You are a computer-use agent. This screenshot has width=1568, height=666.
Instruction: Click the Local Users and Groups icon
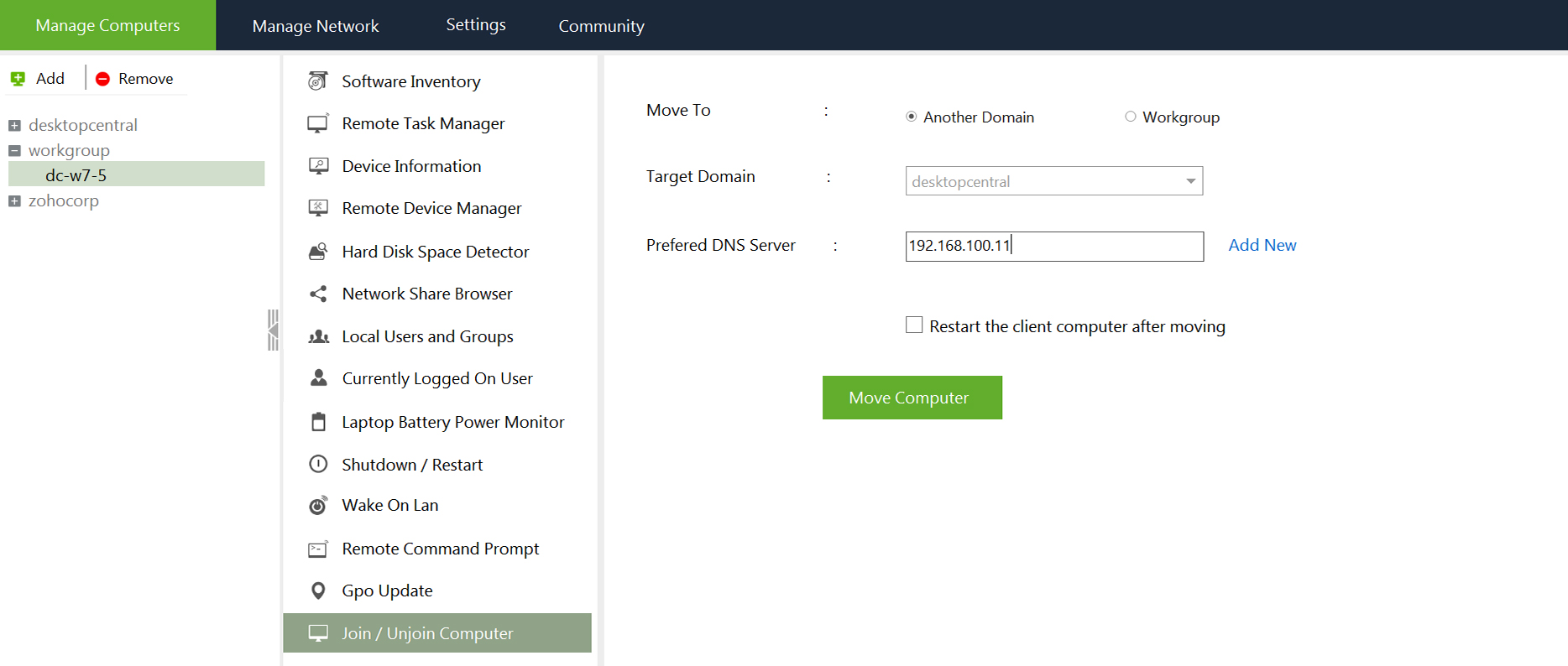point(318,336)
